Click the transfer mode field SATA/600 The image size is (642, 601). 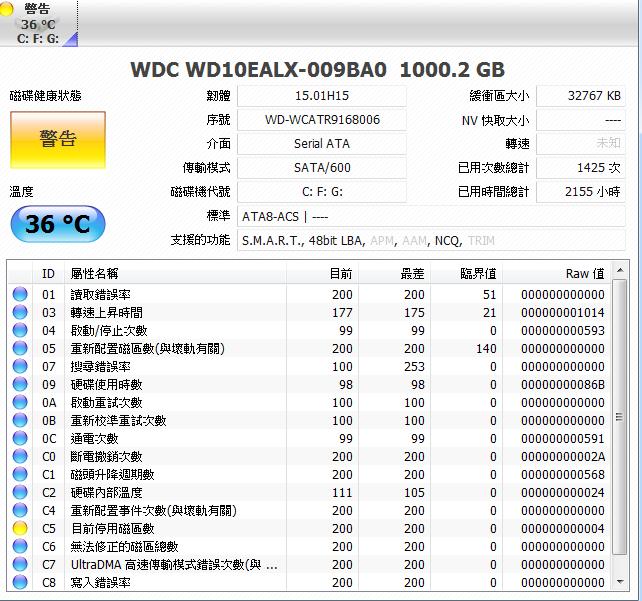point(322,168)
